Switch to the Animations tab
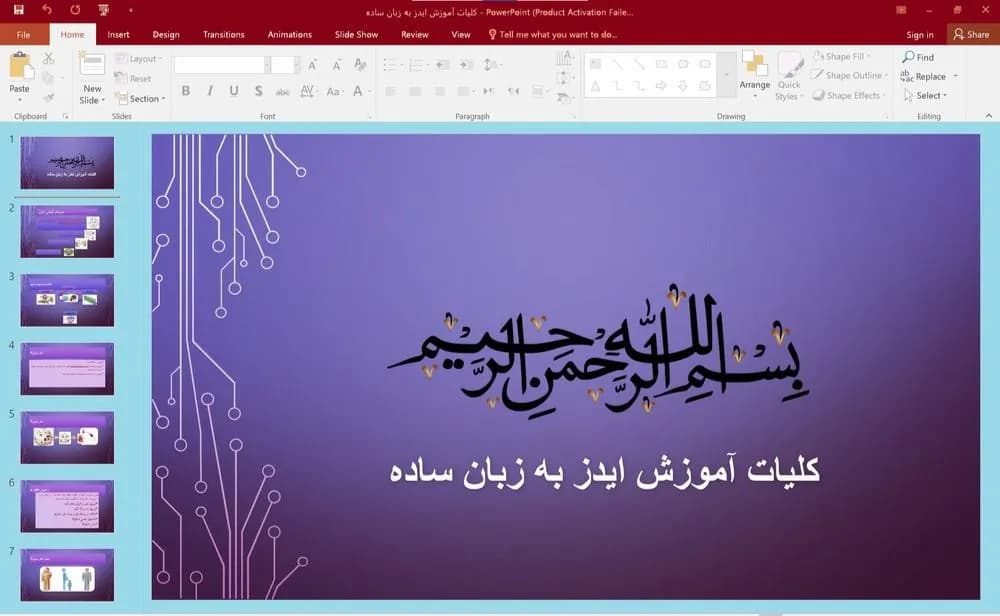 290,34
